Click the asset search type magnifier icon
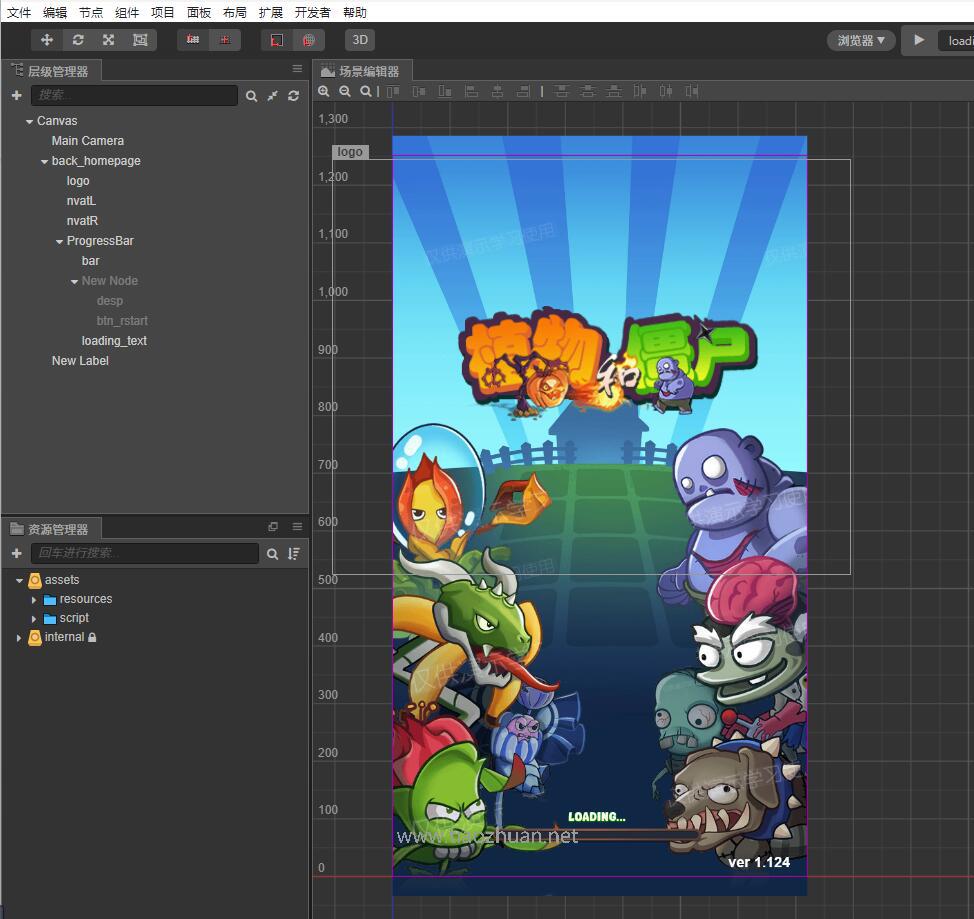 [x=273, y=554]
